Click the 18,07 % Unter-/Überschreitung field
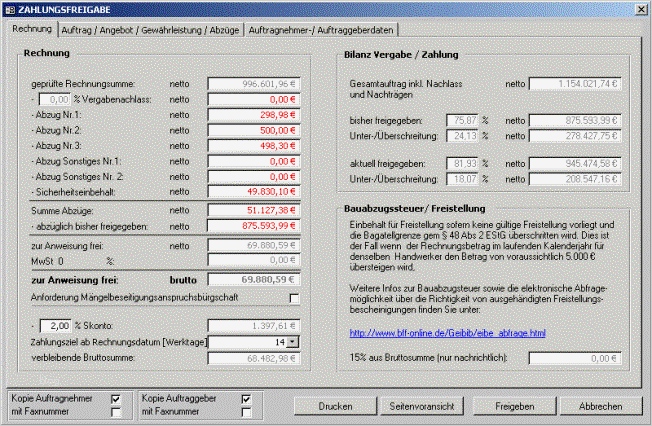Screen dimensions: 652x426 (x=462, y=179)
